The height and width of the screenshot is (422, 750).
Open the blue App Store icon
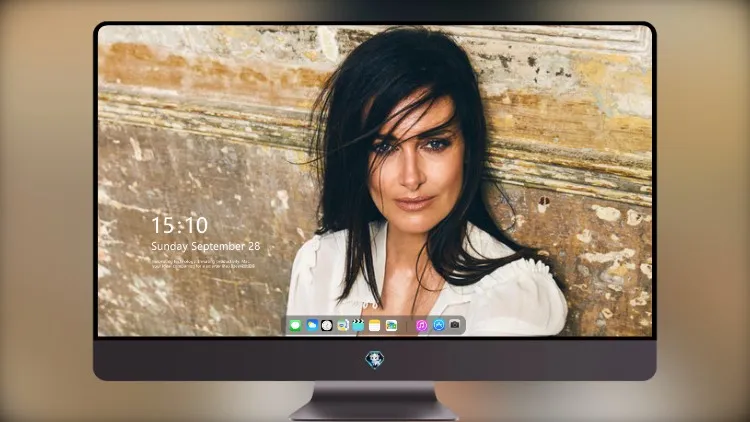click(x=439, y=325)
